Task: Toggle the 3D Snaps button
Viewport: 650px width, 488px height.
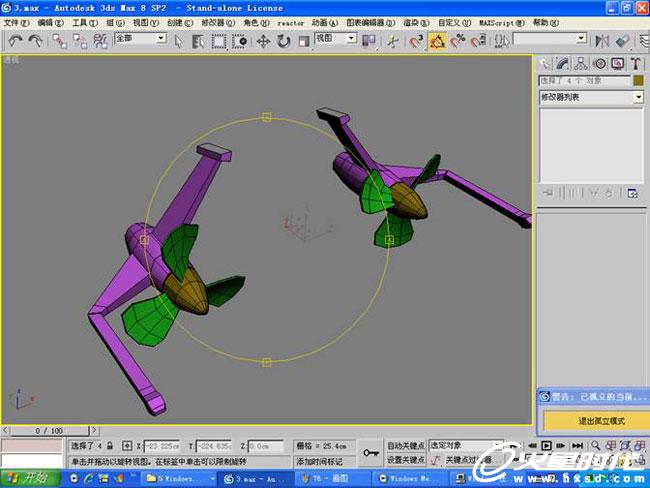Action: point(416,41)
